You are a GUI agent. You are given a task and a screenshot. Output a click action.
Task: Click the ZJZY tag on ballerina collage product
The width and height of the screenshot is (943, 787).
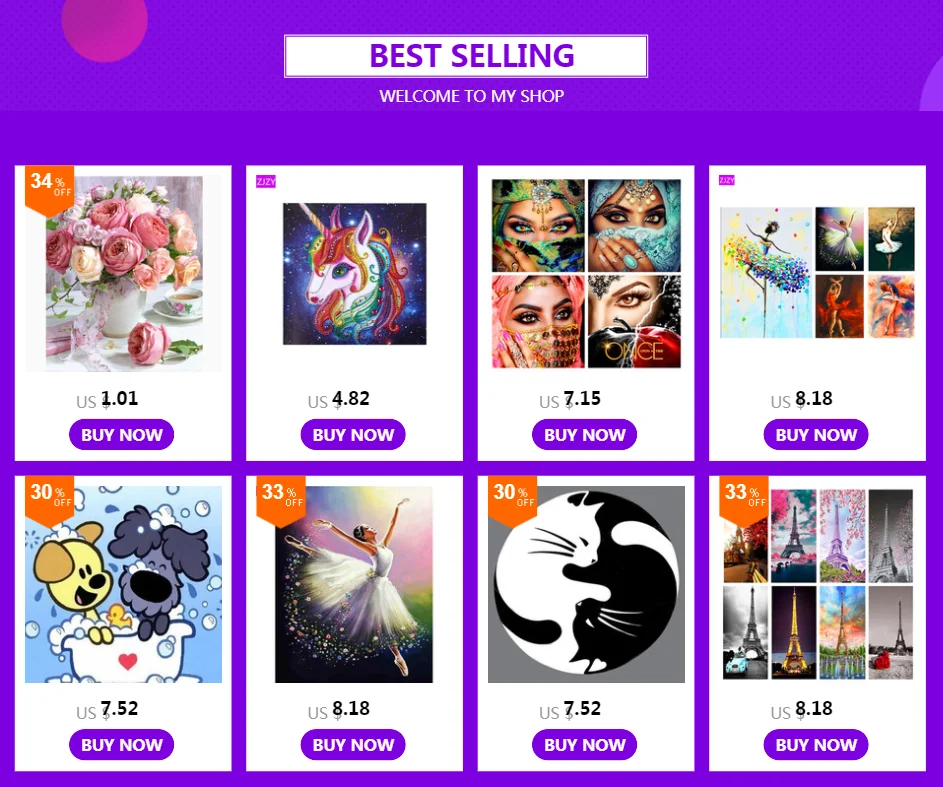(726, 180)
